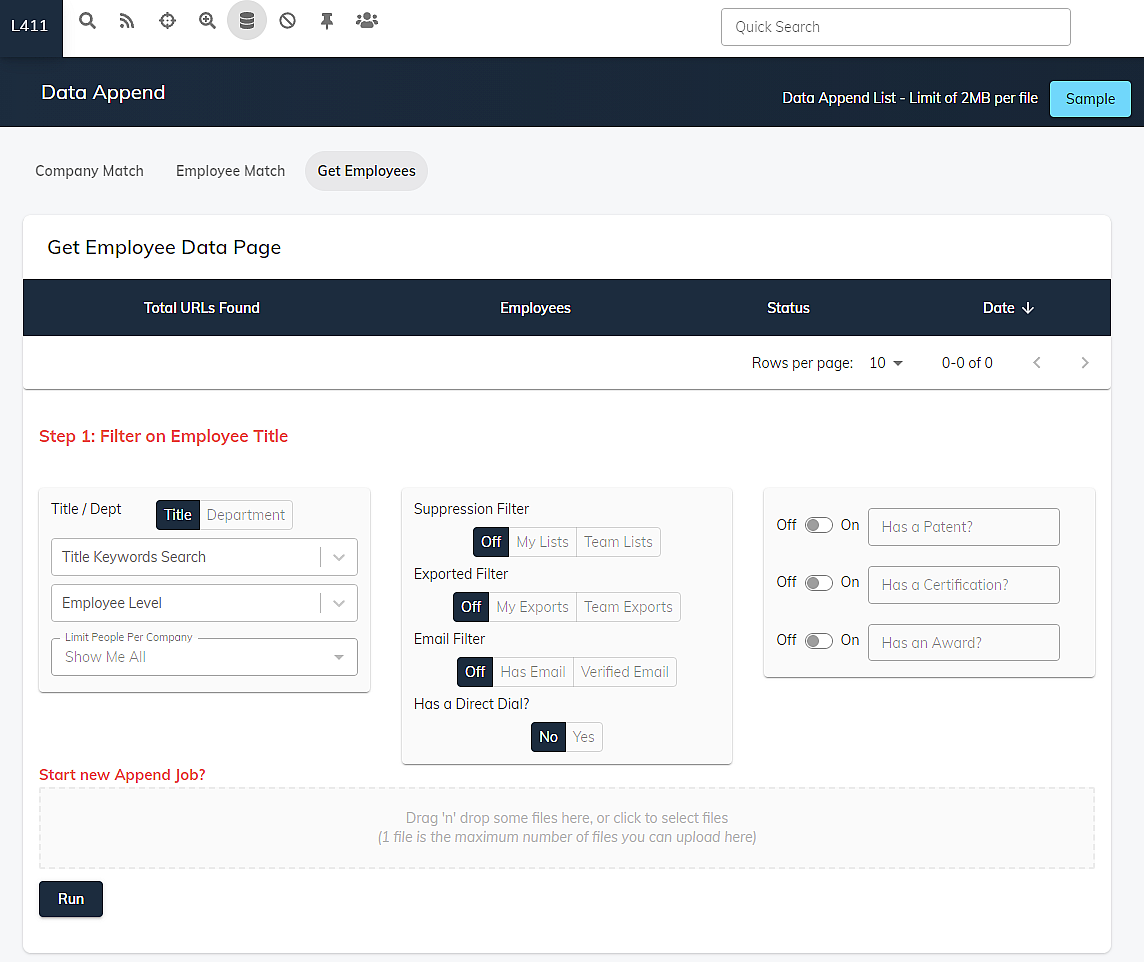This screenshot has width=1144, height=962.
Task: Click the Quick Search input field
Action: click(895, 27)
